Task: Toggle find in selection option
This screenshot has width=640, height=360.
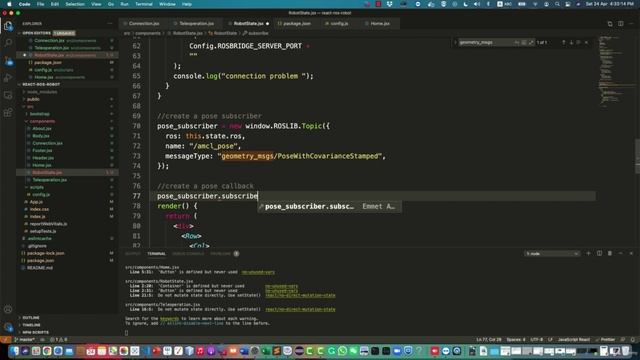Action: point(578,42)
